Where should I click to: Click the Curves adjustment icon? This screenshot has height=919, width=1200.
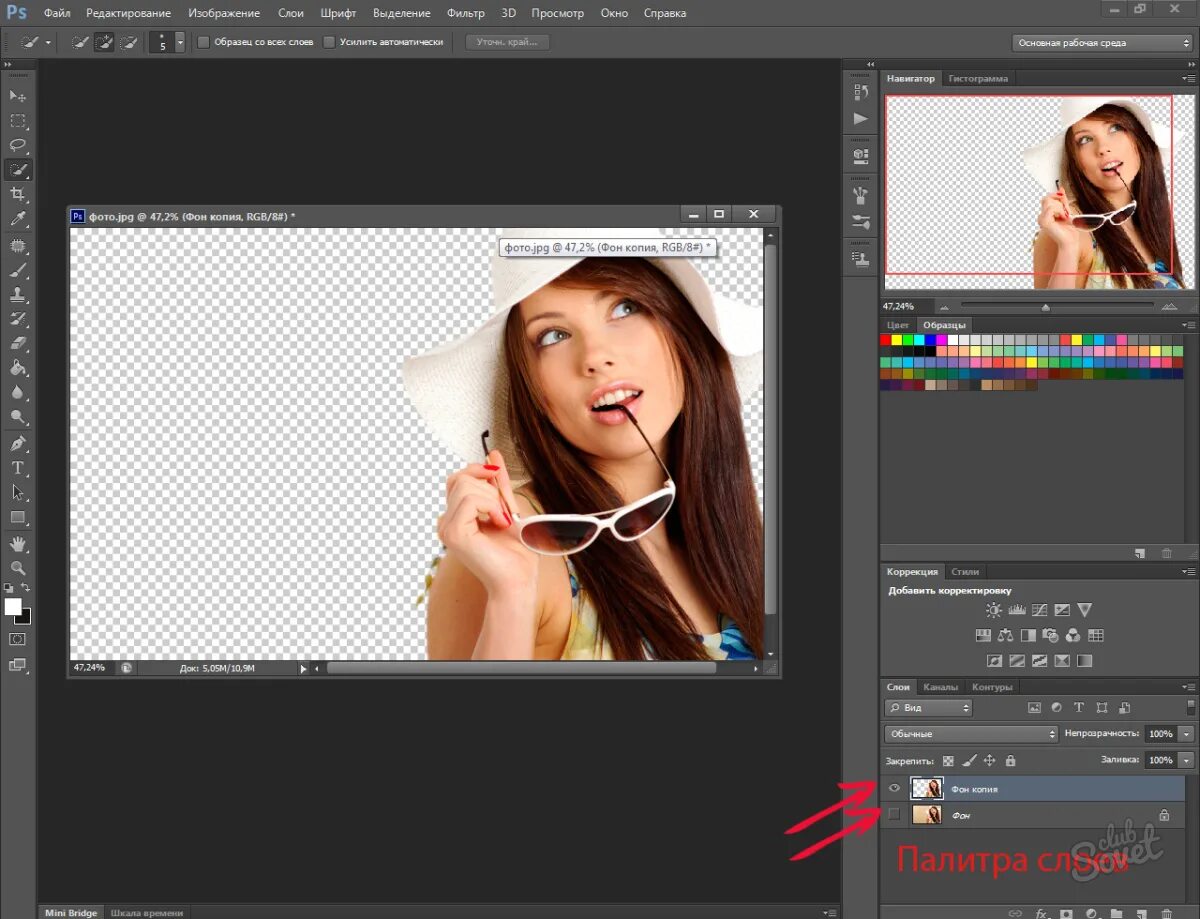click(x=1040, y=610)
